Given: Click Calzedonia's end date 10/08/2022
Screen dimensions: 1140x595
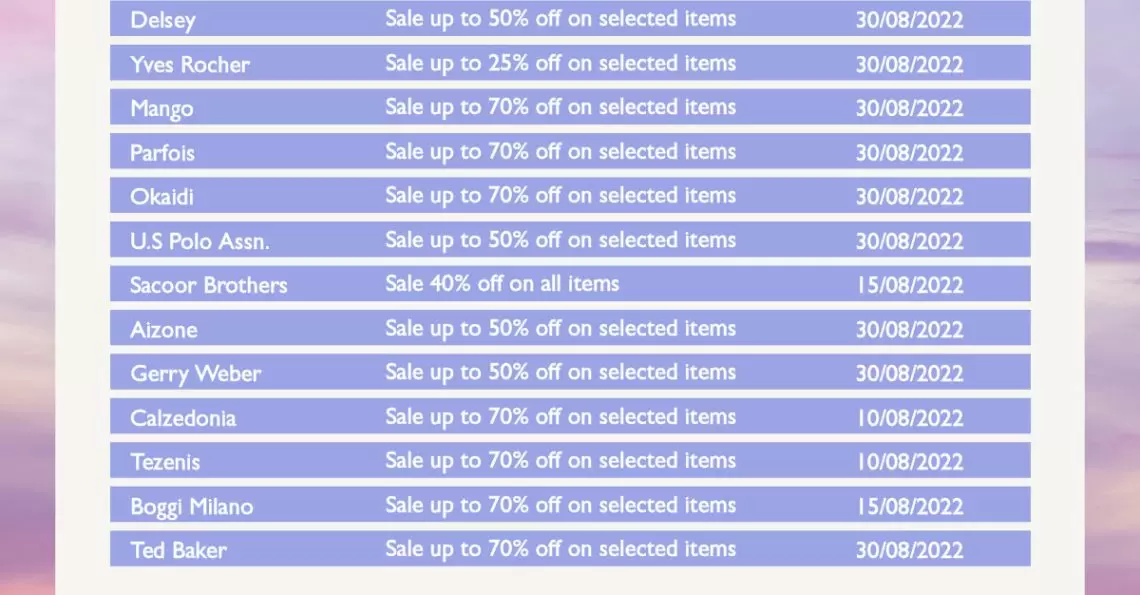Looking at the screenshot, I should coord(910,418).
